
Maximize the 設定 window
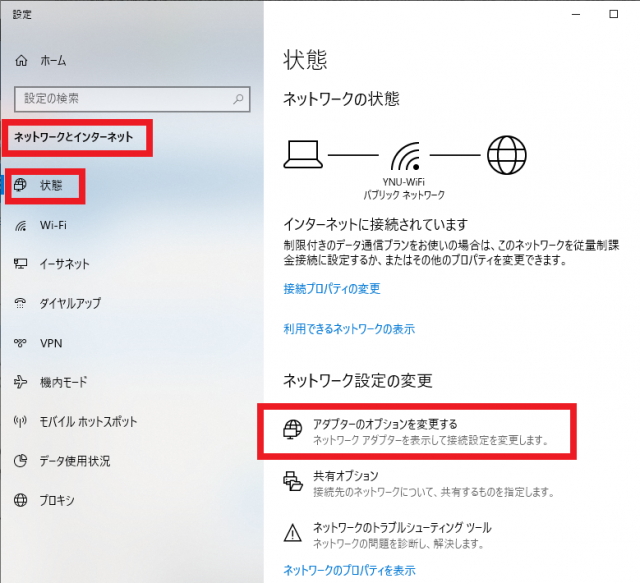click(x=613, y=14)
